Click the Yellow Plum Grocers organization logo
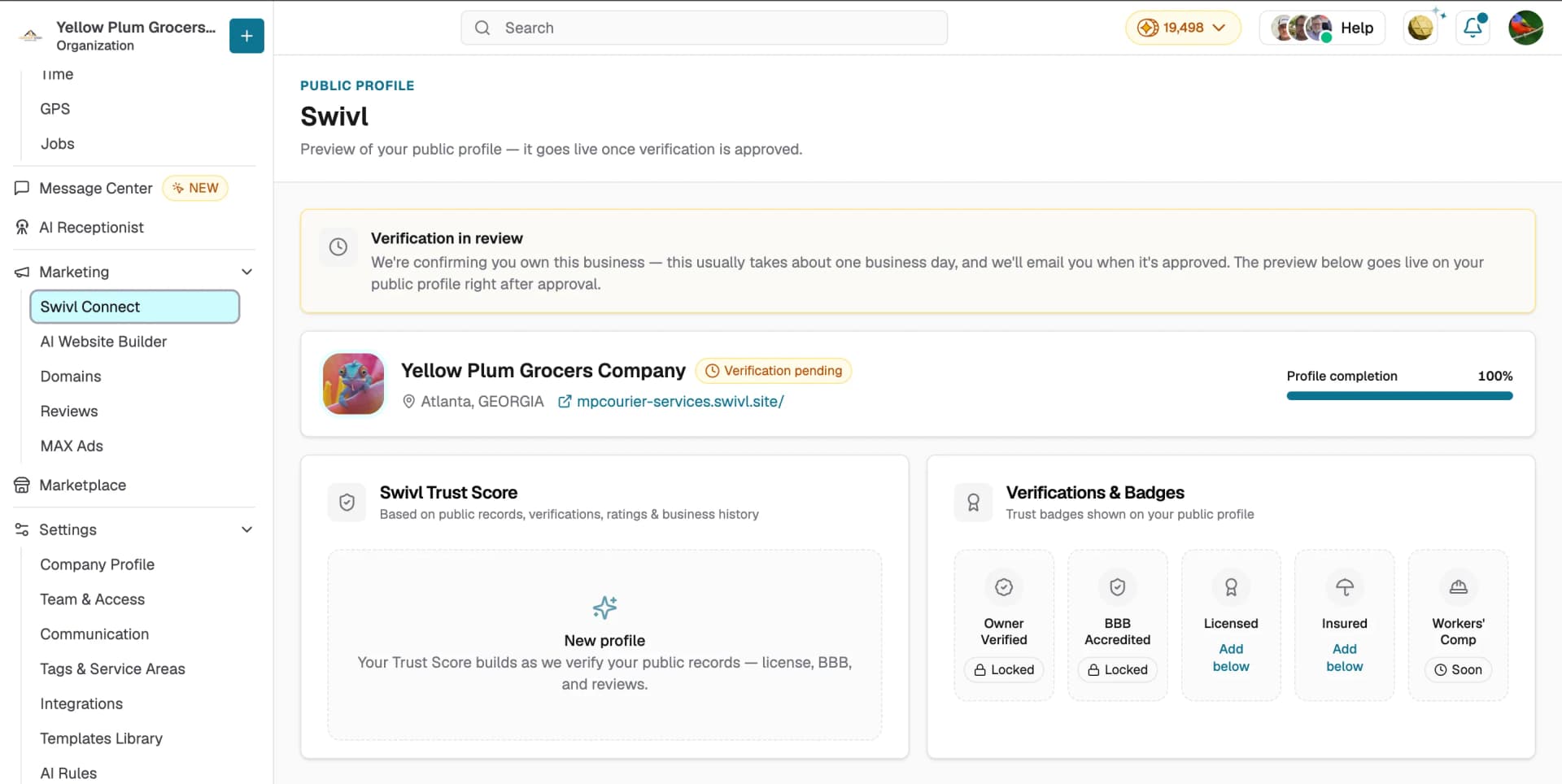Screen dimensions: 1562x784 point(30,35)
